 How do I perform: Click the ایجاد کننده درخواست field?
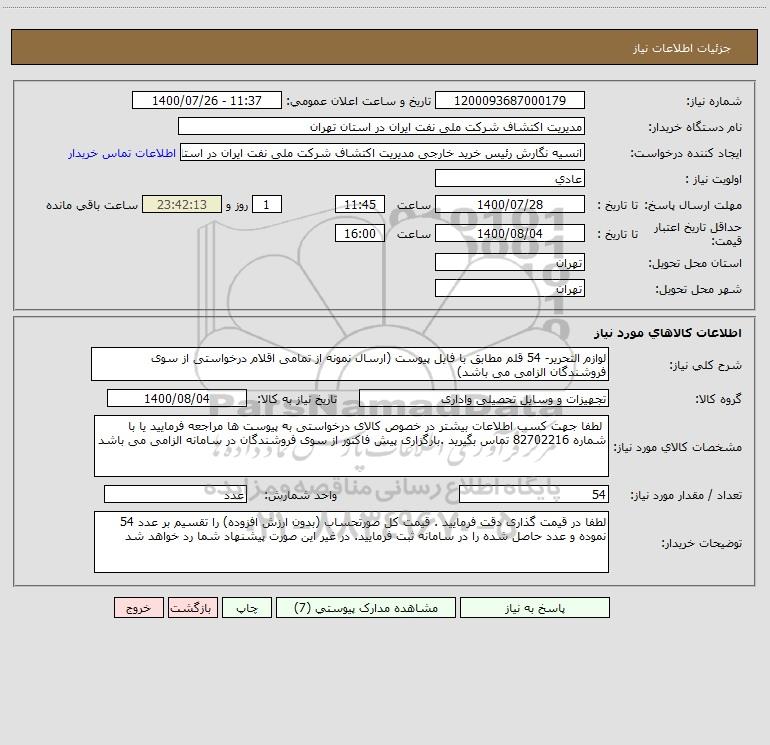click(382, 152)
